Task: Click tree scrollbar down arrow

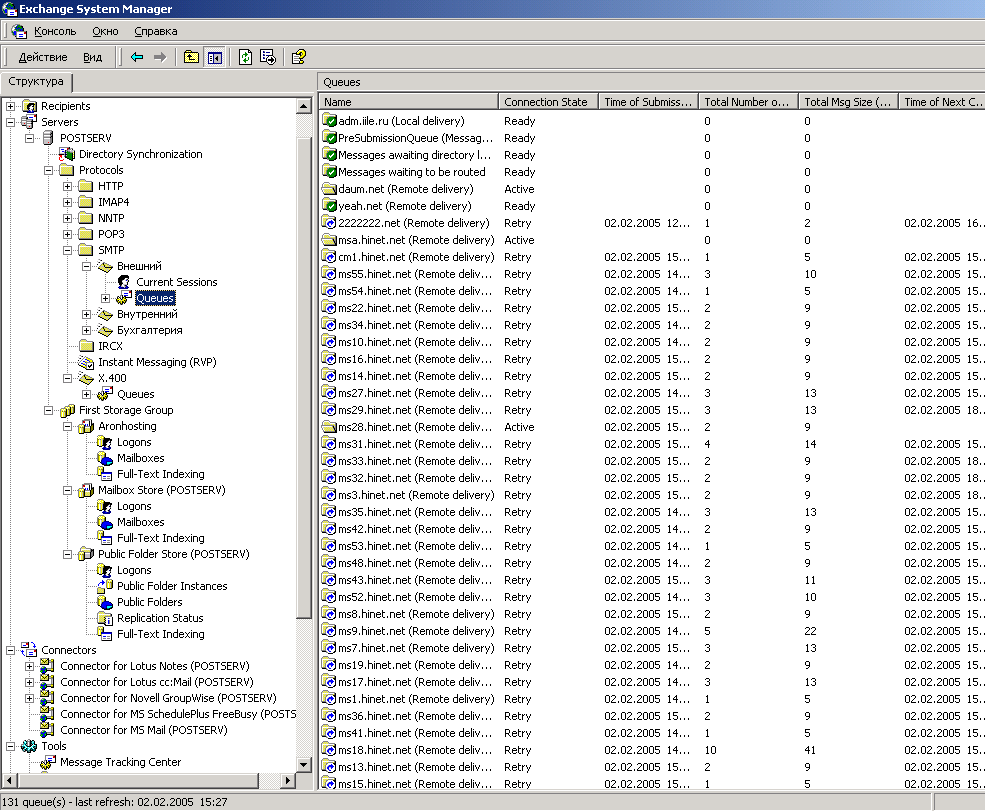Action: [x=304, y=765]
